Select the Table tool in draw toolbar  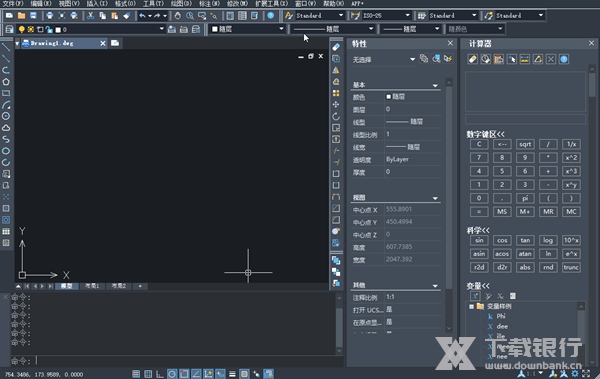(6, 231)
